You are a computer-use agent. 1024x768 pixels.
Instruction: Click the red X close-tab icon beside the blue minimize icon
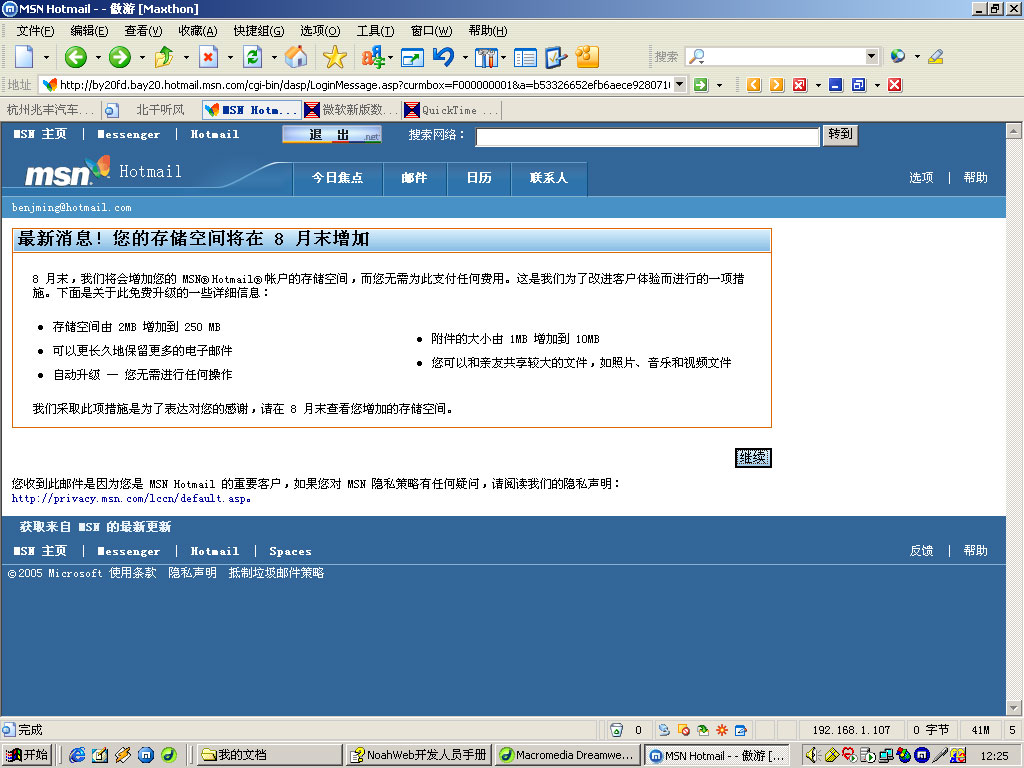point(799,85)
